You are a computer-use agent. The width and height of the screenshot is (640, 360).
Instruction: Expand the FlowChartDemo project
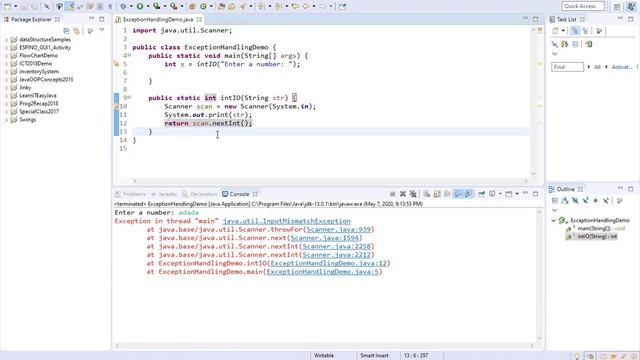(6, 56)
